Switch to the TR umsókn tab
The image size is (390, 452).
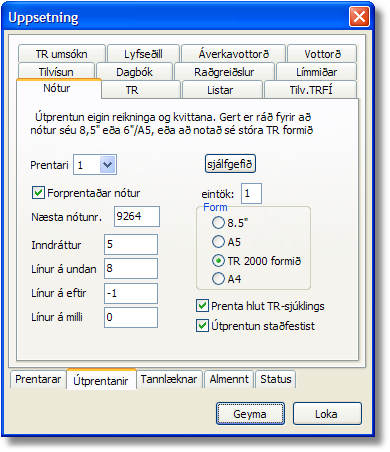(x=62, y=54)
